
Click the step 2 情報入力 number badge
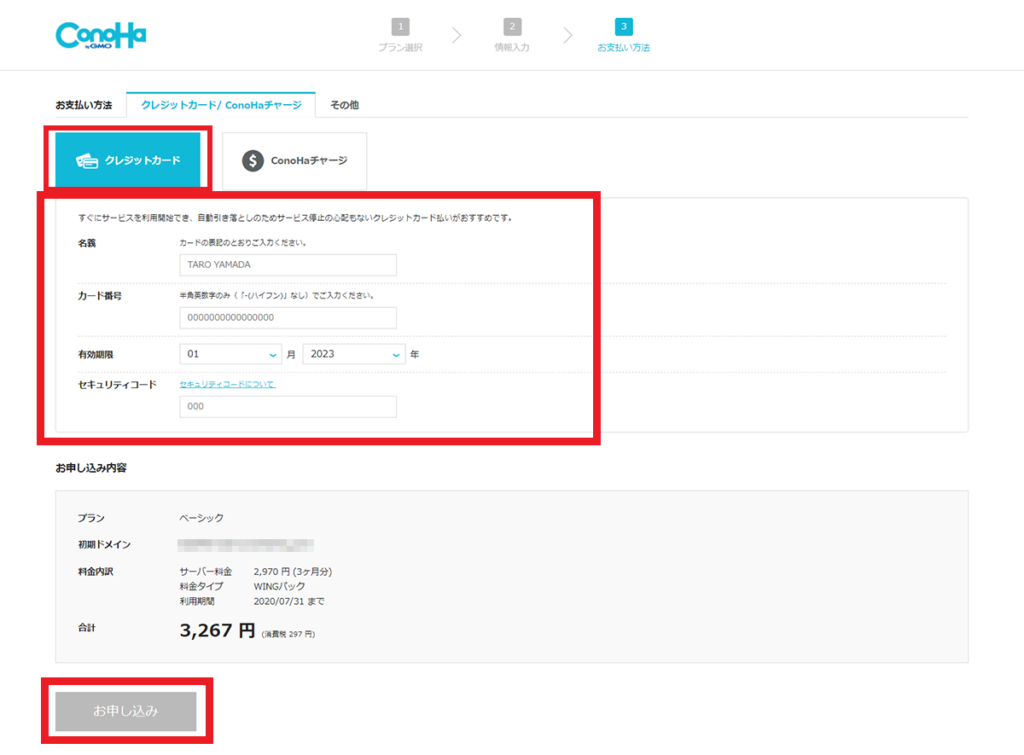(x=512, y=27)
